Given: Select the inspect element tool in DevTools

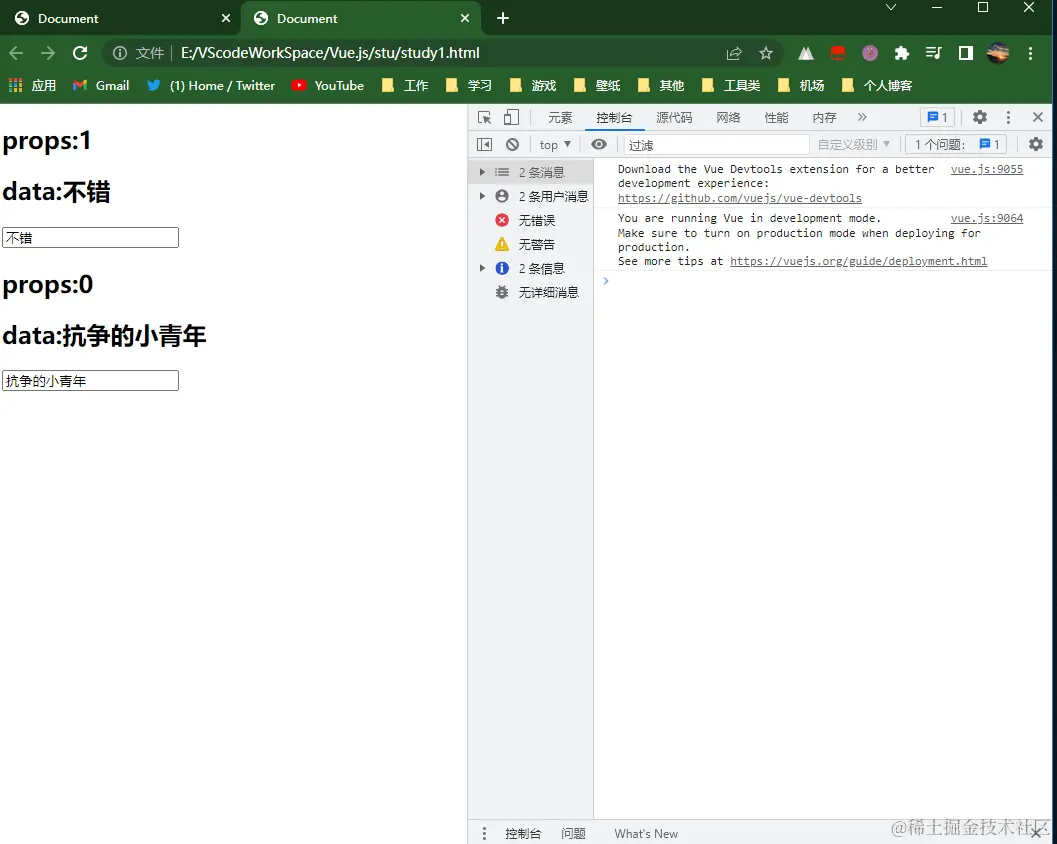Looking at the screenshot, I should click(x=486, y=117).
